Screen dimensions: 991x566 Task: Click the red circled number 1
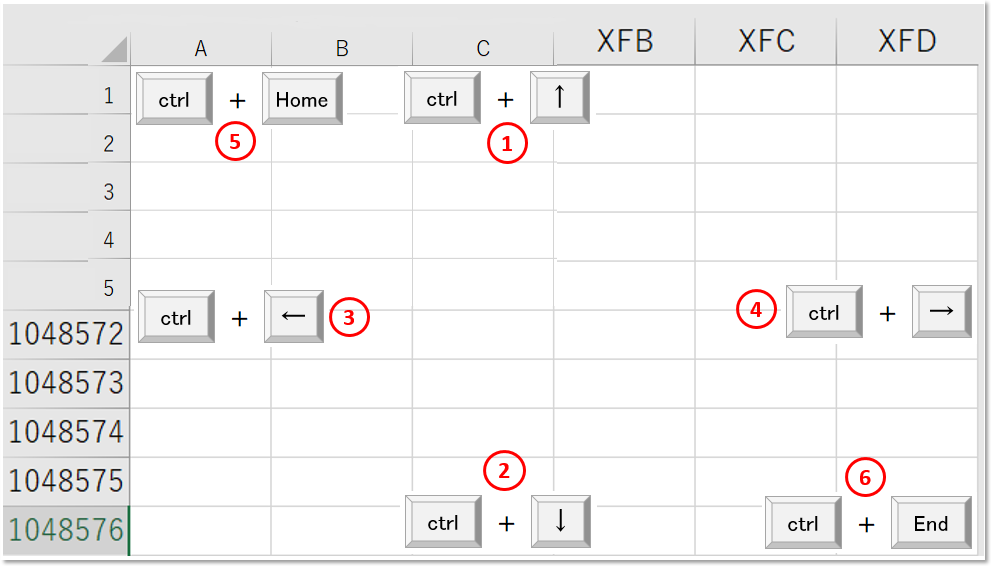[507, 143]
